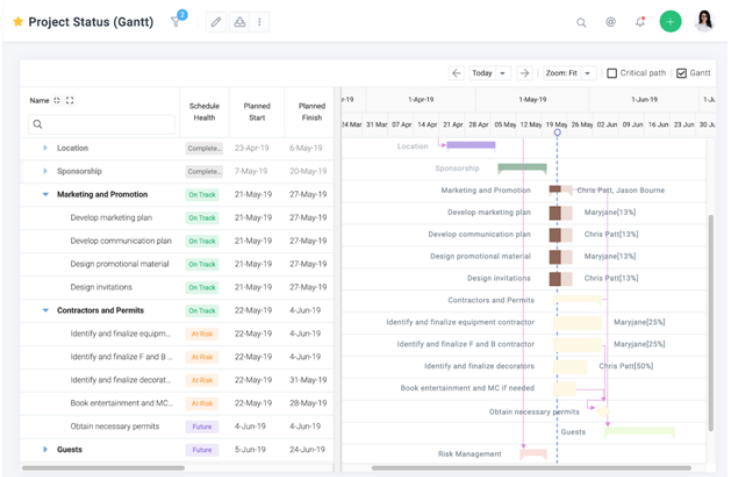This screenshot has width=730, height=477.
Task: Click the Name search input field
Action: (x=102, y=125)
